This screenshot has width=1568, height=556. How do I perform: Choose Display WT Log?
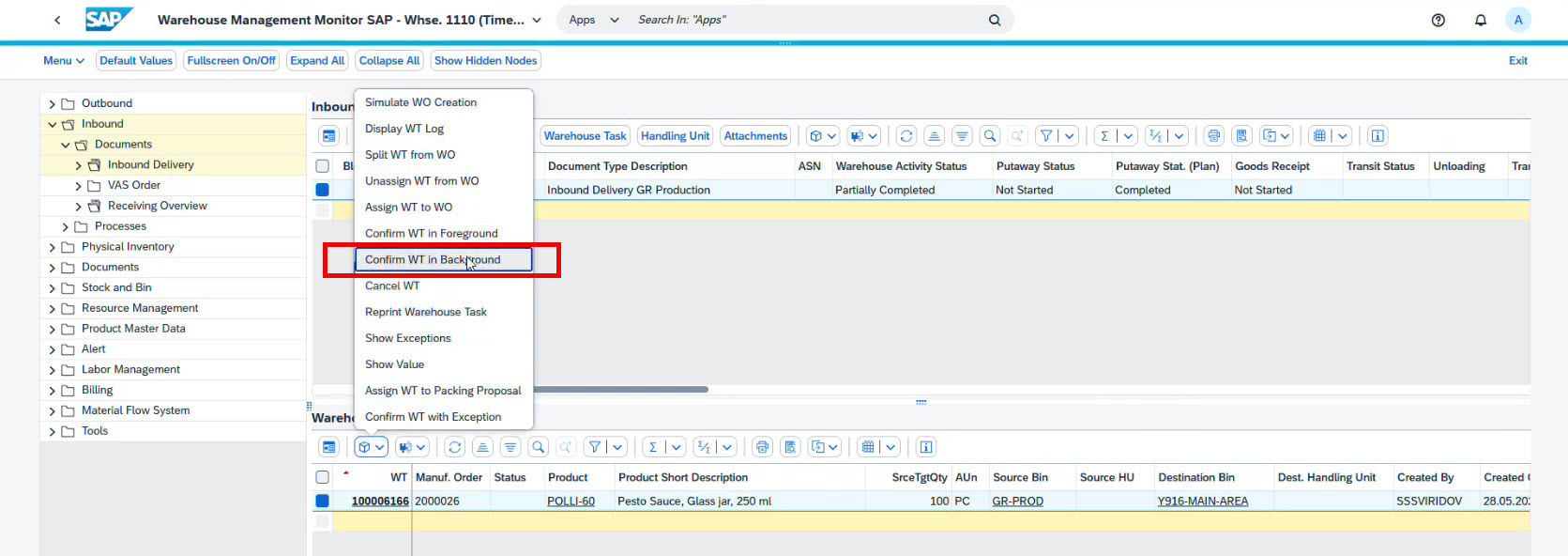[443, 129]
